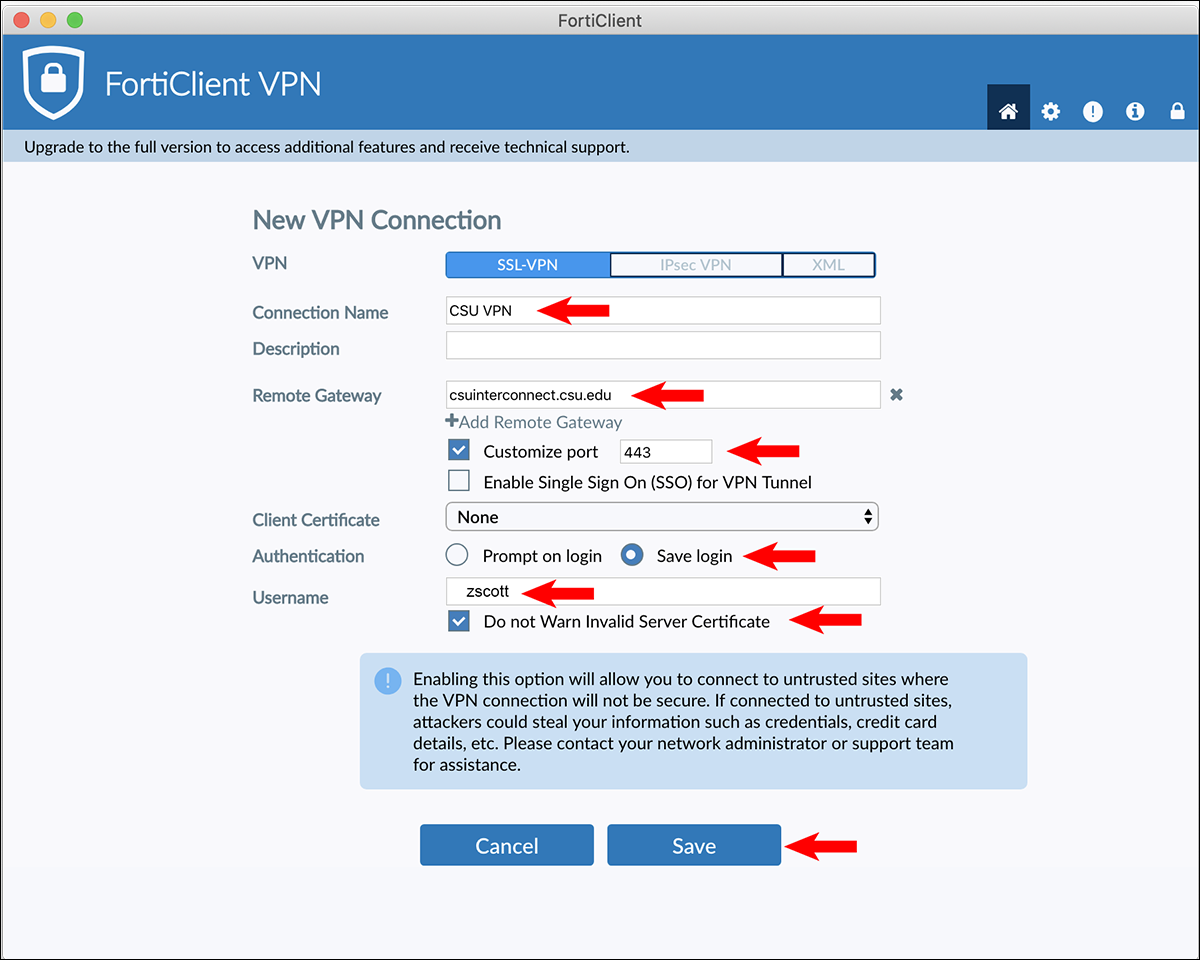Viewport: 1200px width, 960px height.
Task: Click the plus icon to add gateway
Action: 452,421
